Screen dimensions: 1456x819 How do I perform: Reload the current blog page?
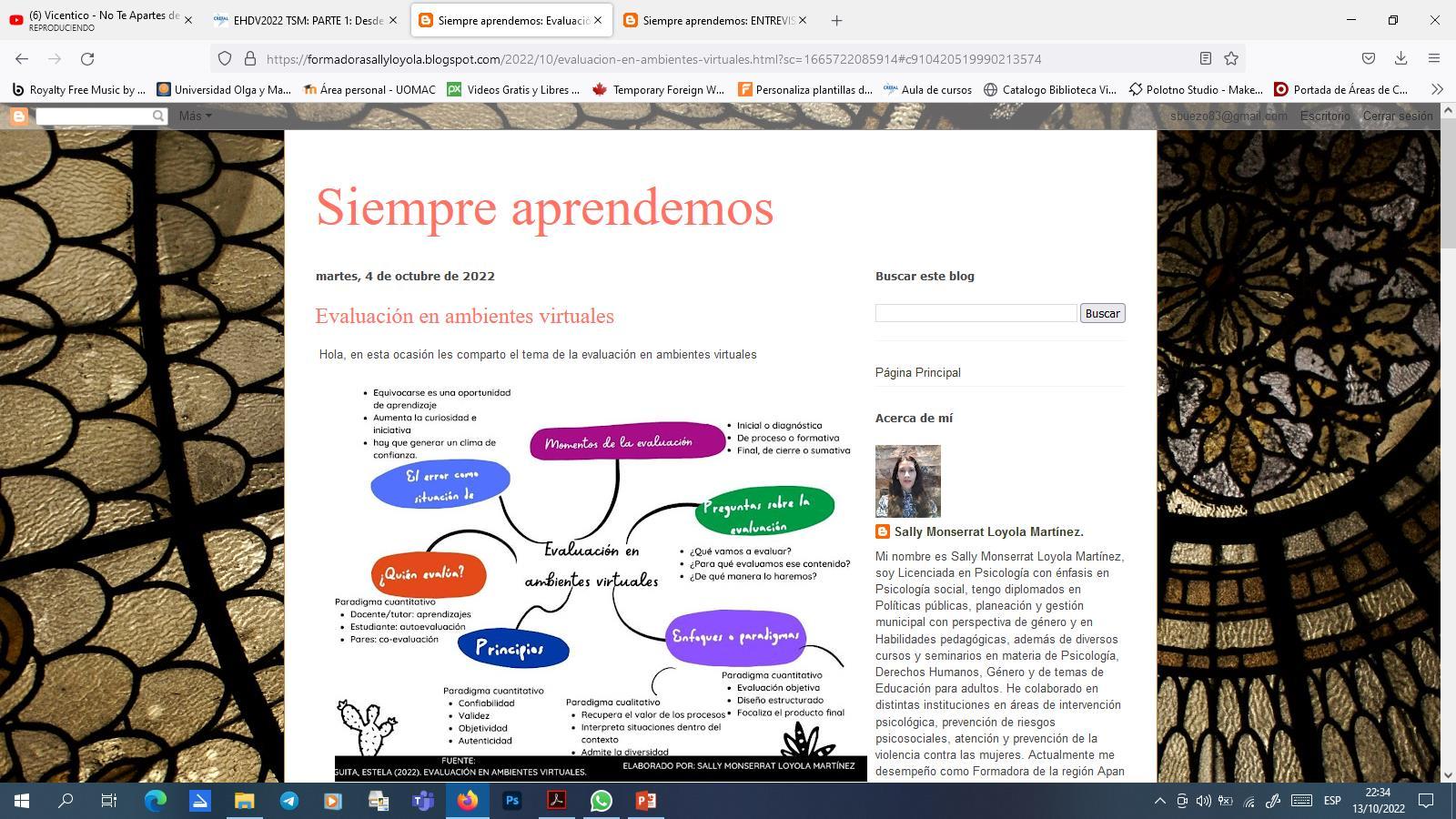(x=87, y=58)
